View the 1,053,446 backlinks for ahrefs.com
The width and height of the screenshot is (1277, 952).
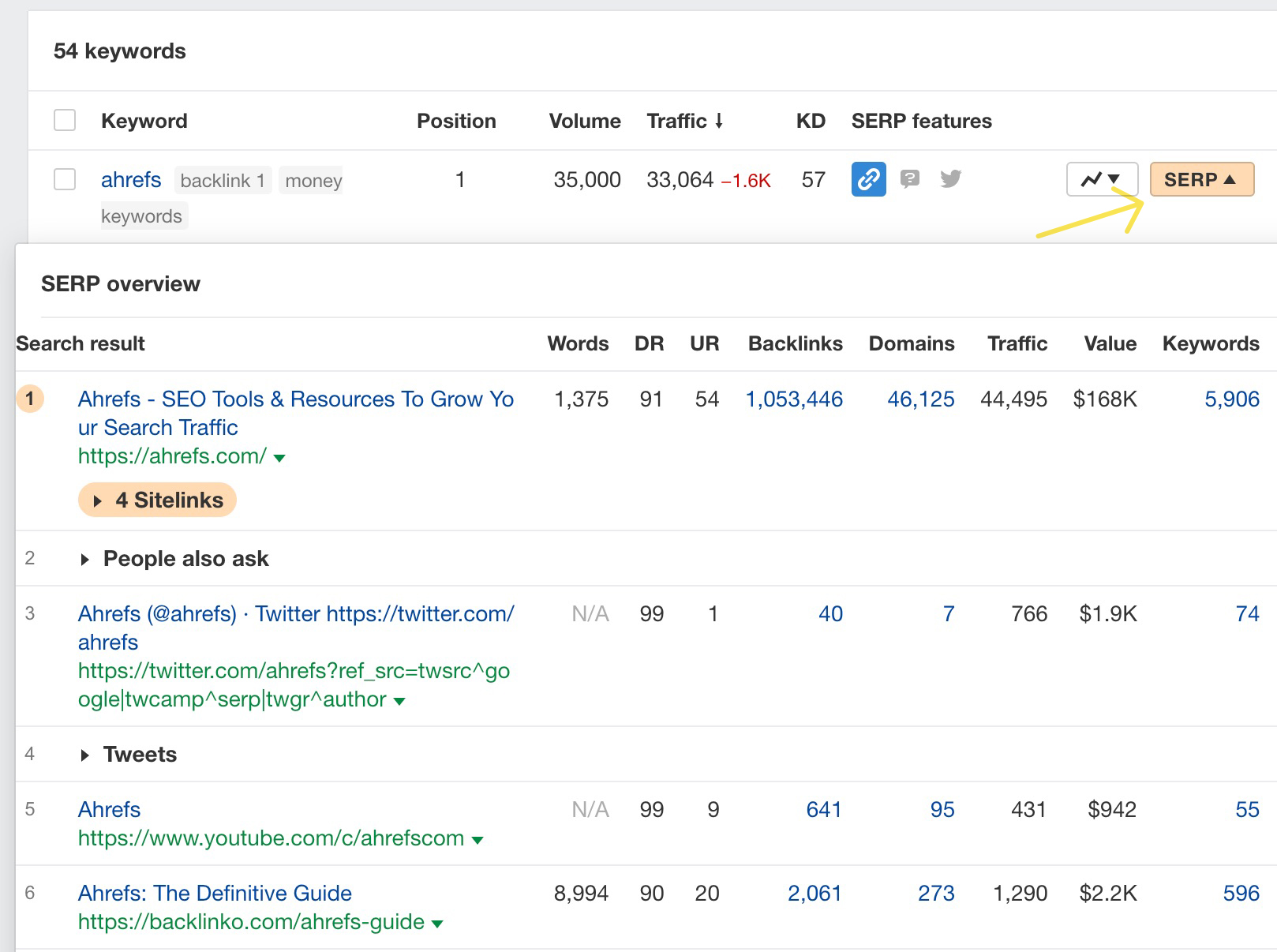click(x=794, y=399)
